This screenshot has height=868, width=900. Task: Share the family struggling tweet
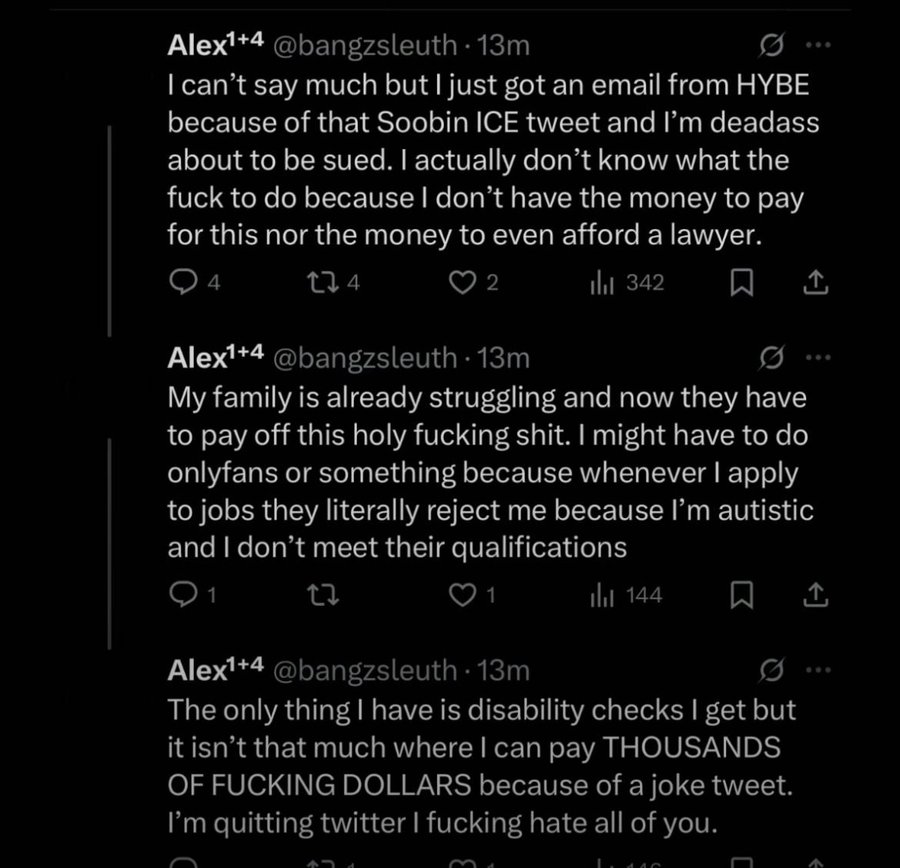click(815, 596)
